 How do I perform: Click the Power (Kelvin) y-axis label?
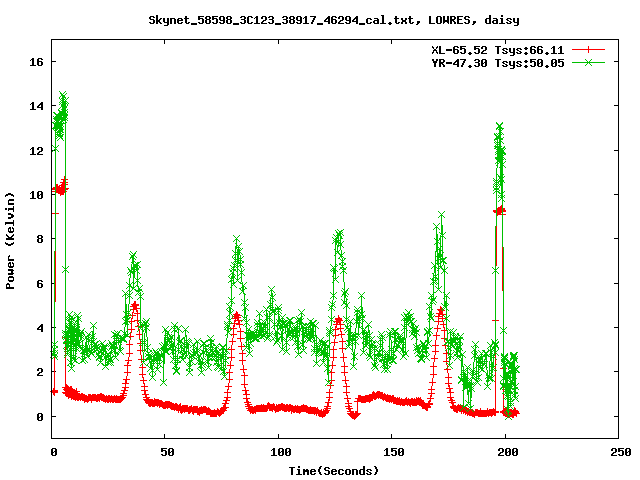pyautogui.click(x=10, y=240)
